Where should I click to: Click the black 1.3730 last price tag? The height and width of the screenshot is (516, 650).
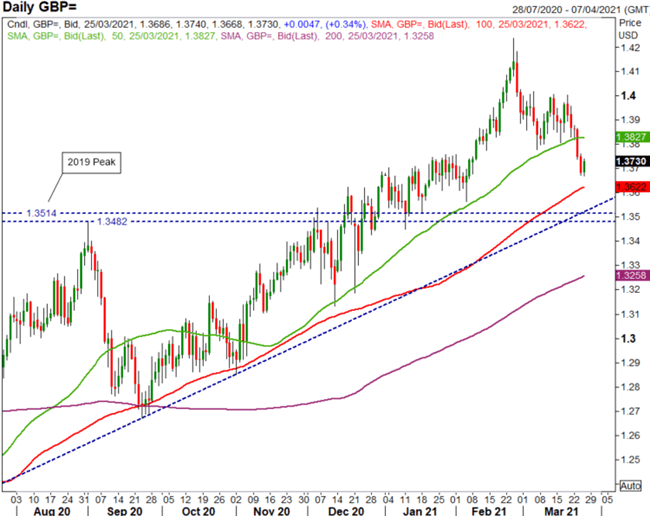tap(632, 161)
